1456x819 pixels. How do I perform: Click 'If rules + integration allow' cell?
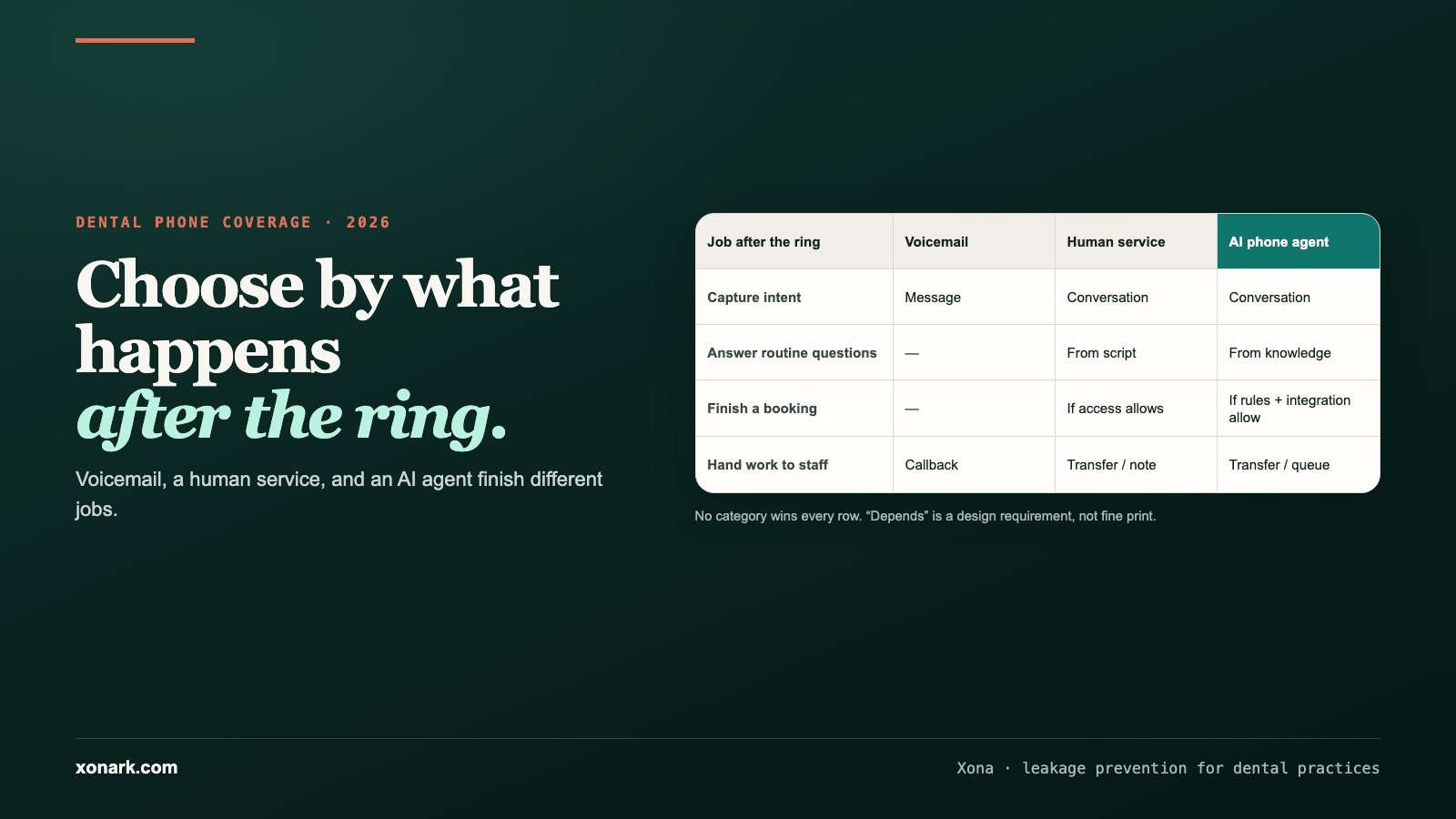click(1299, 409)
